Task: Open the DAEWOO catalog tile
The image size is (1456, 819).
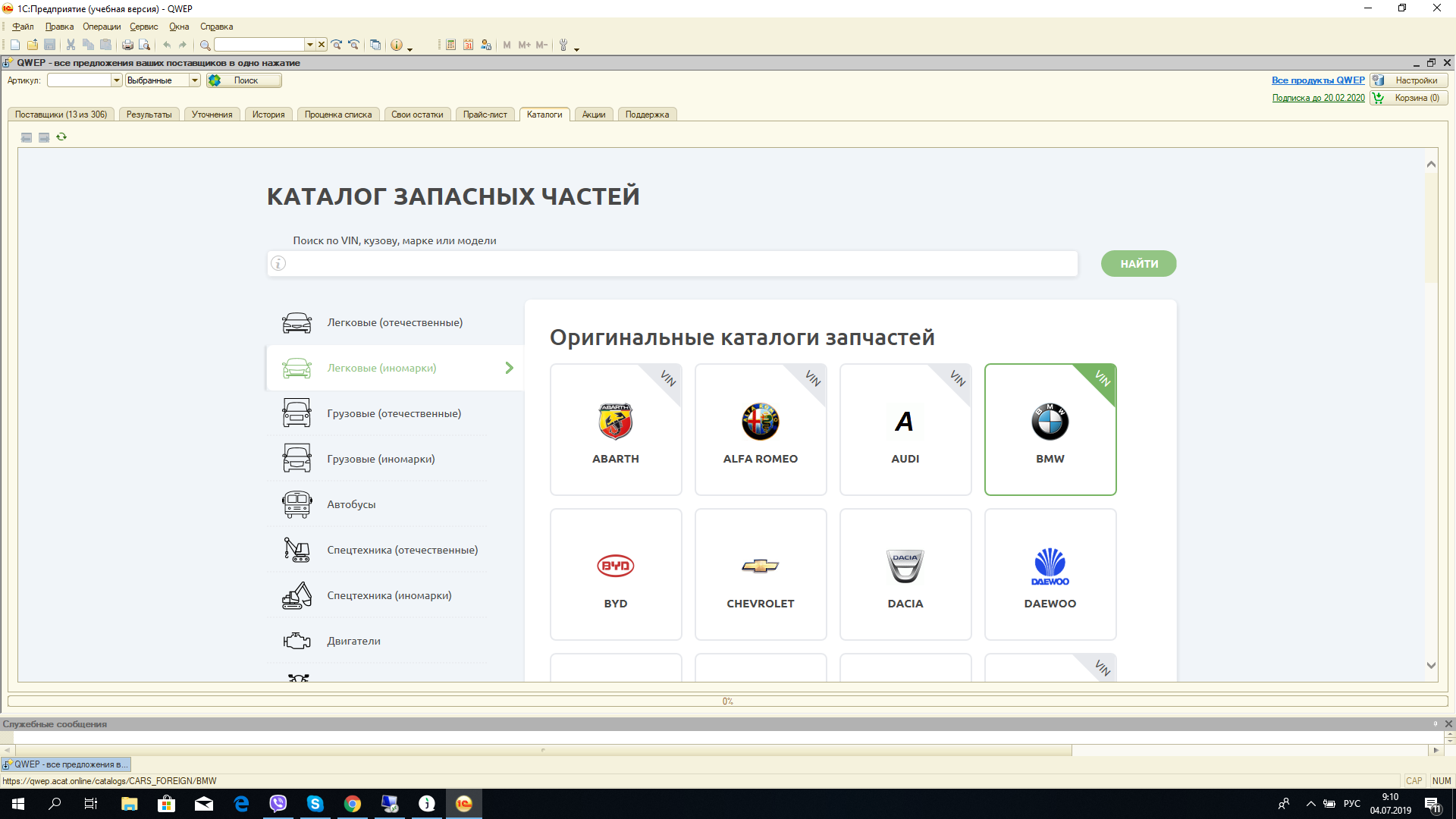Action: [1050, 574]
